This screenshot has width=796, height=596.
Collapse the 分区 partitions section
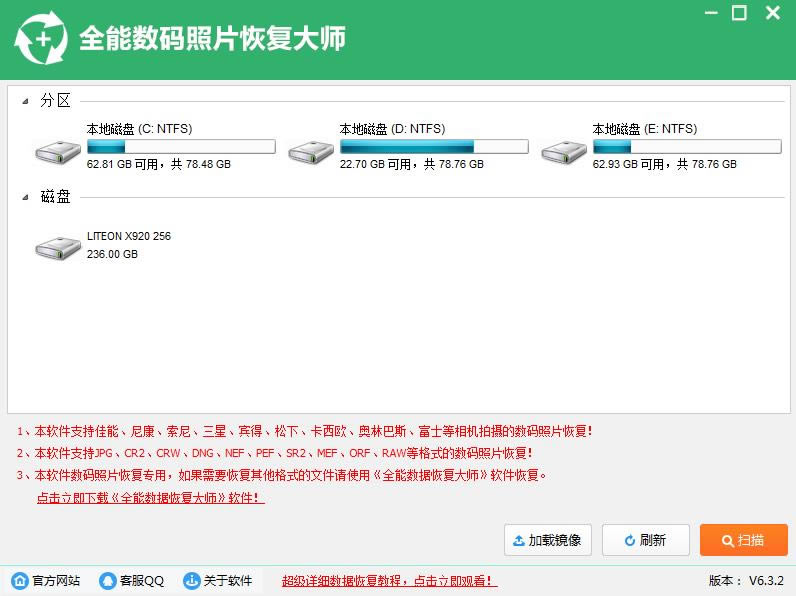[25, 102]
